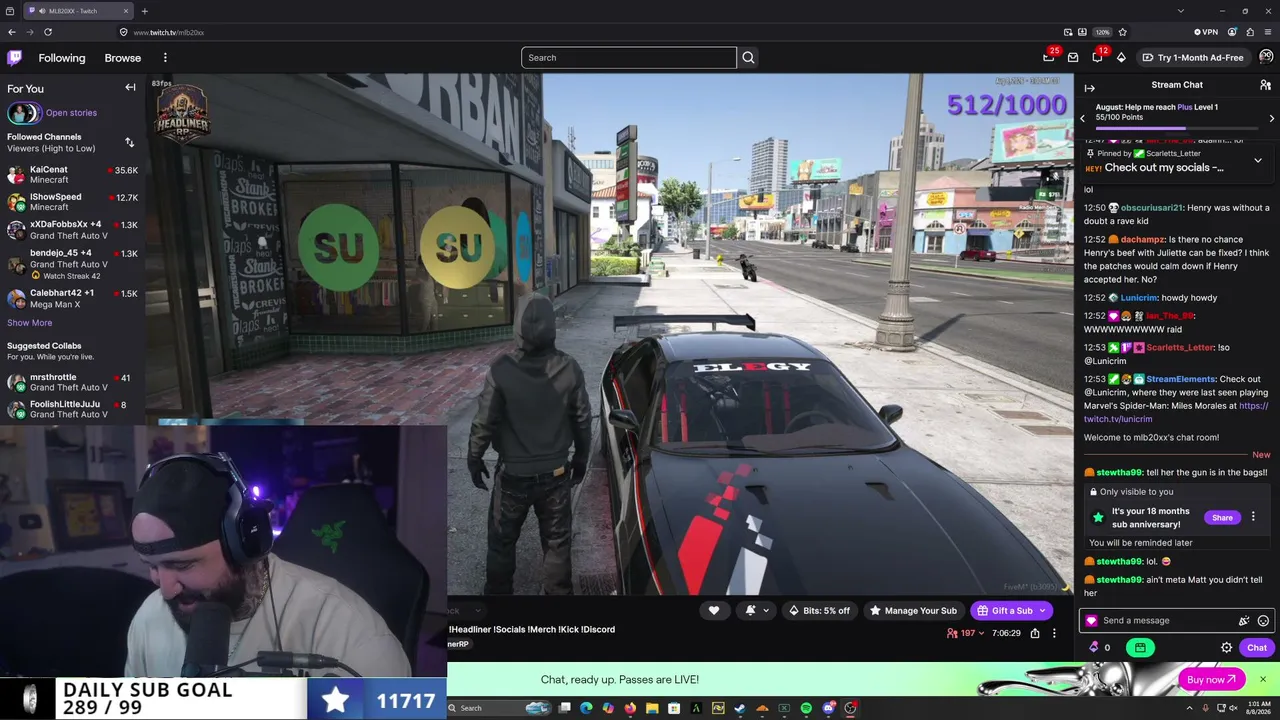Open the Browse page
This screenshot has height=720, width=1280.
(123, 58)
